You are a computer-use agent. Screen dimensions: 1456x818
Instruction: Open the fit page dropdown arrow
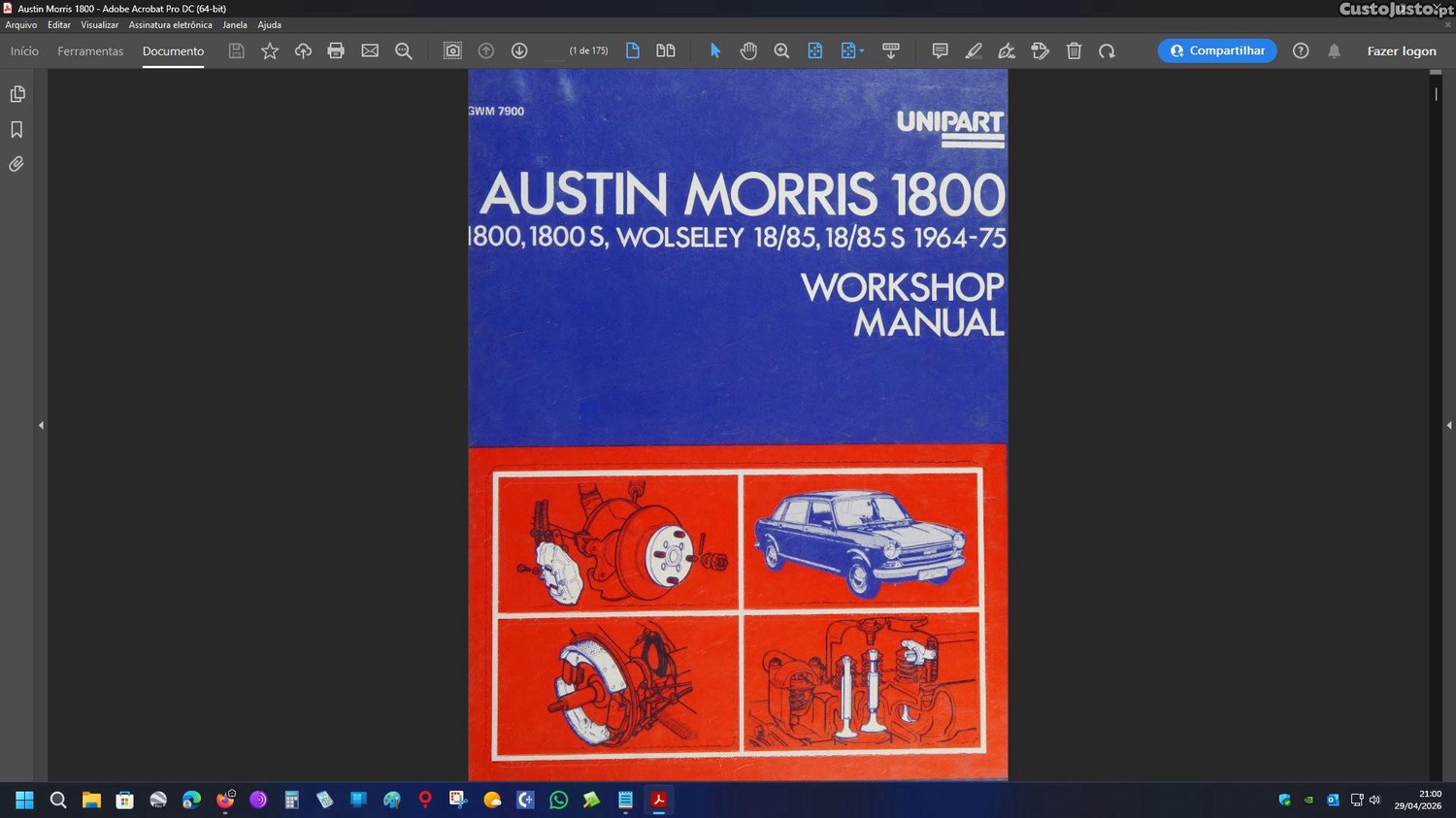(x=862, y=51)
